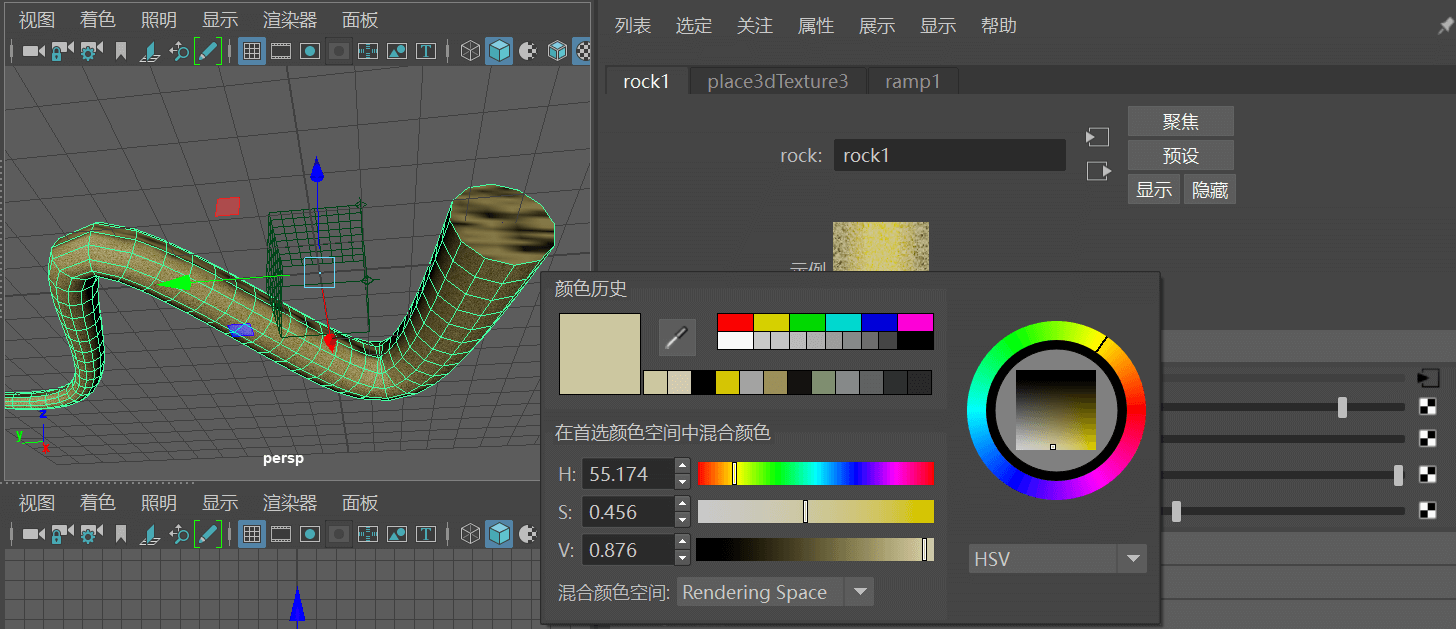
Task: Click the 预设 button
Action: 1180,156
